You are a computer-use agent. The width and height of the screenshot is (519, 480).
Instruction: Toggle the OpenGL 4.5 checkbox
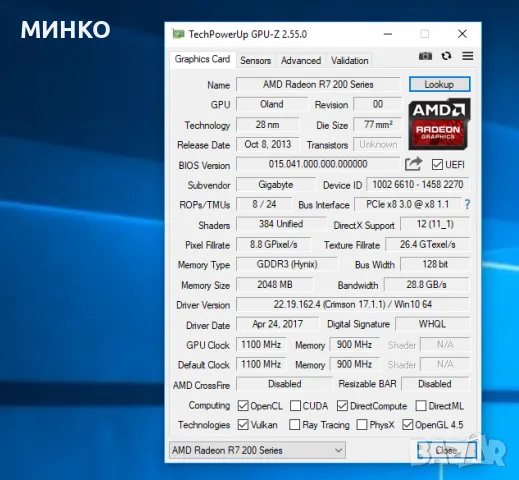(x=407, y=425)
